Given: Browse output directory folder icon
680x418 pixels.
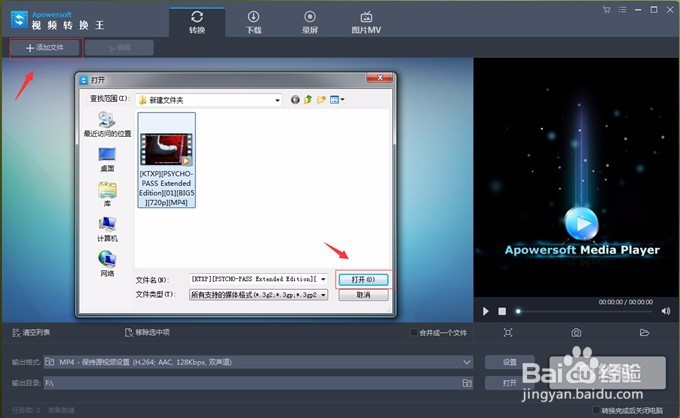Looking at the screenshot, I should click(x=467, y=383).
